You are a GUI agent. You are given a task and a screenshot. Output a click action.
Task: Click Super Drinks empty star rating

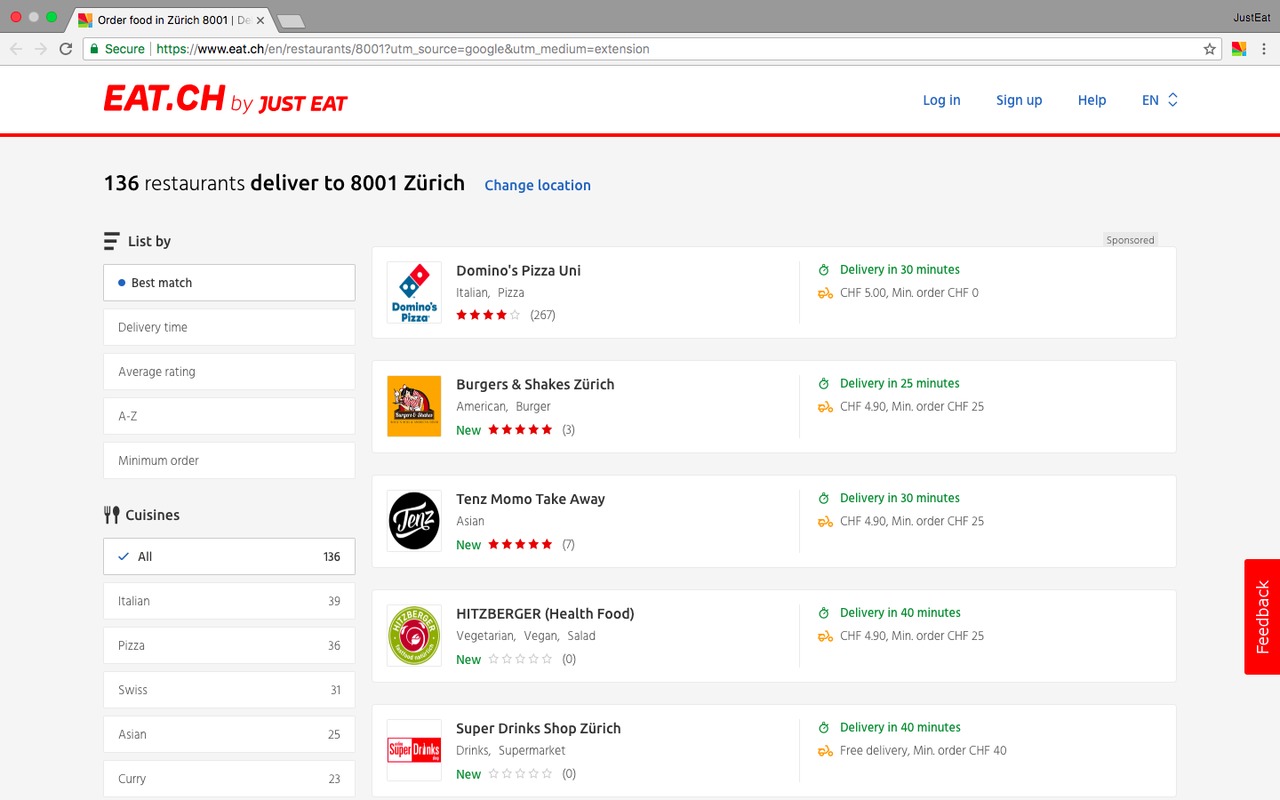(520, 774)
